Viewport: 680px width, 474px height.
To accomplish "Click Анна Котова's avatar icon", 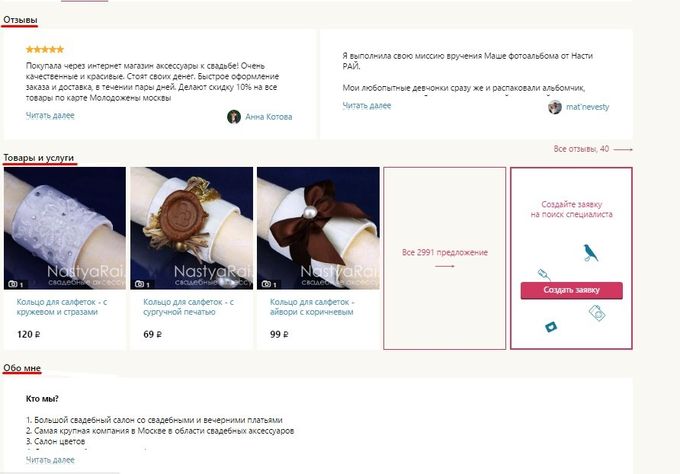I will (x=234, y=117).
